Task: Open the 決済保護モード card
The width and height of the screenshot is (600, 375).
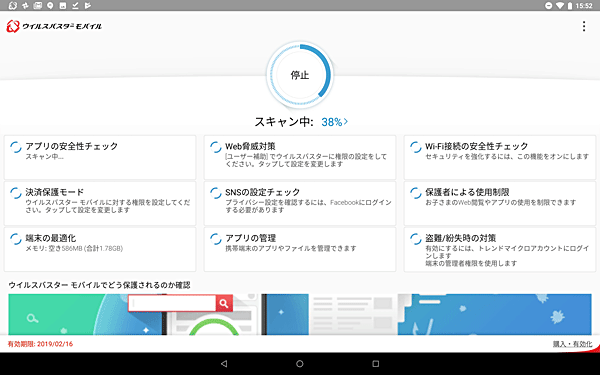Action: coord(100,203)
